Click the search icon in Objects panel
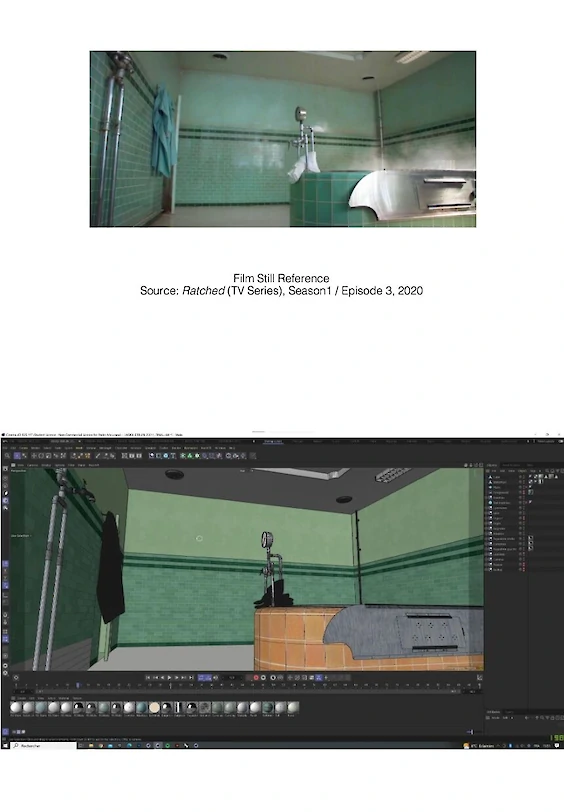Image resolution: width=564 pixels, height=812 pixels. pos(547,471)
